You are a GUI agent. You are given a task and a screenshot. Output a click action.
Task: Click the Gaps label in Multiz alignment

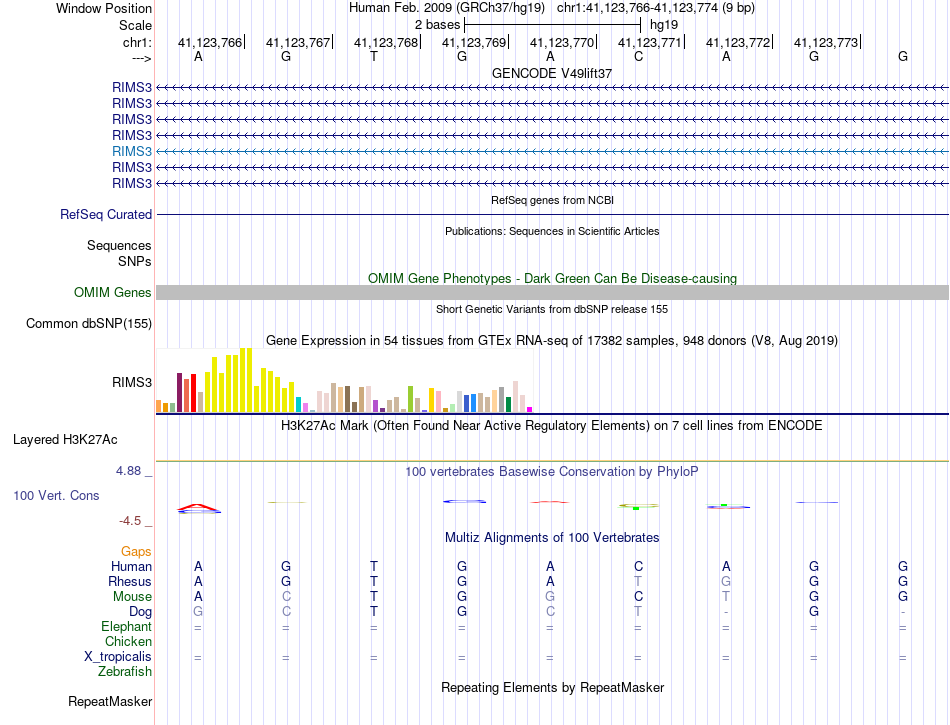pos(136,551)
